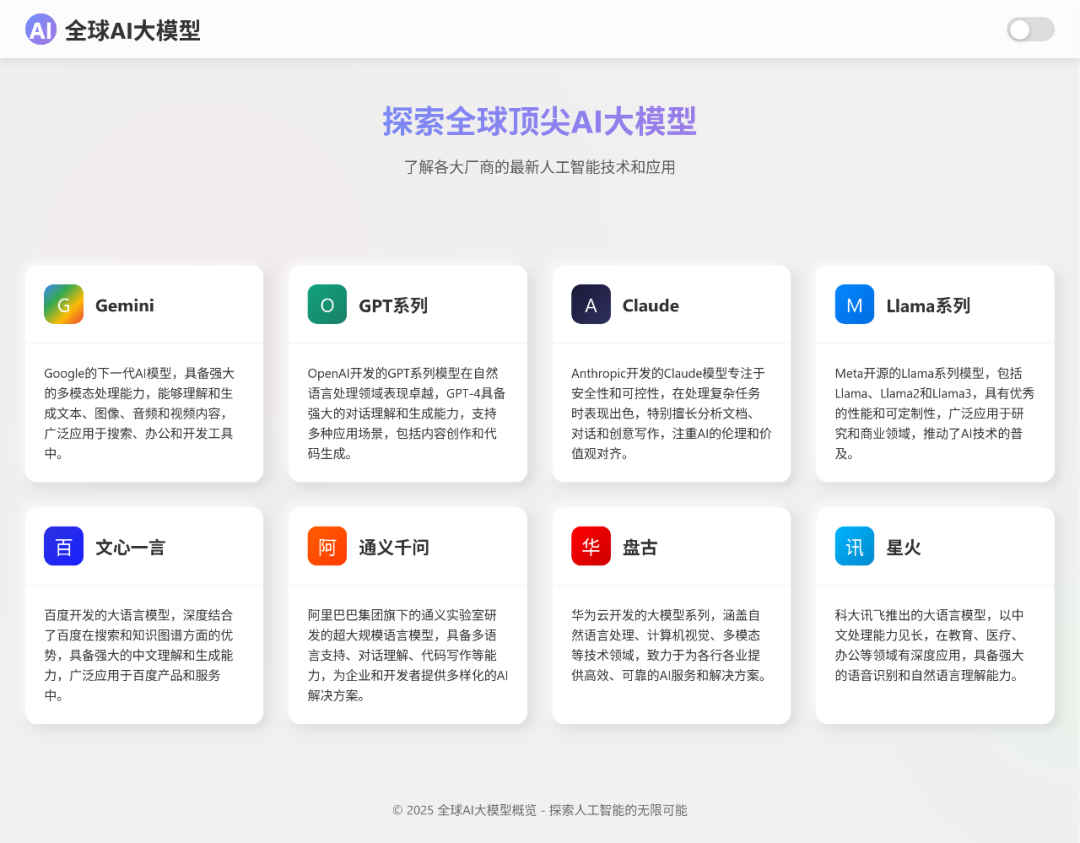Toggle the switch in the top-right corner
1080x843 pixels.
pos(1030,30)
